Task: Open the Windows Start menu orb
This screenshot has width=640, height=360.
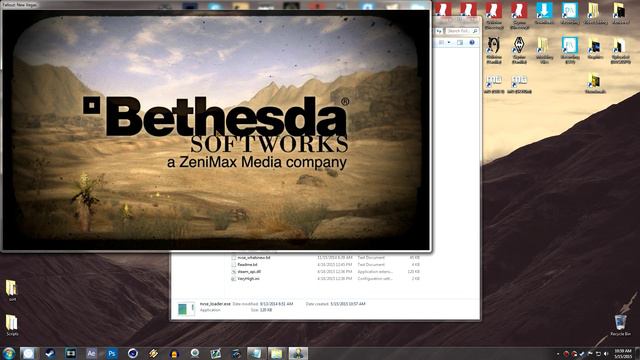Action: [9, 353]
